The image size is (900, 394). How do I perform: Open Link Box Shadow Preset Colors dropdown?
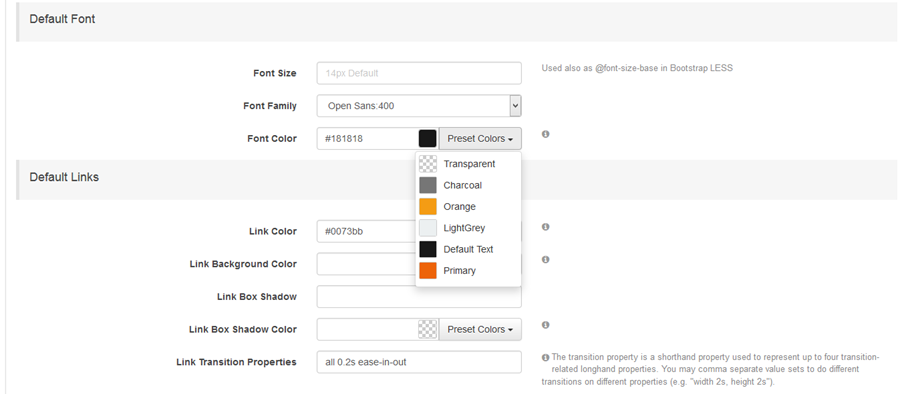point(480,330)
